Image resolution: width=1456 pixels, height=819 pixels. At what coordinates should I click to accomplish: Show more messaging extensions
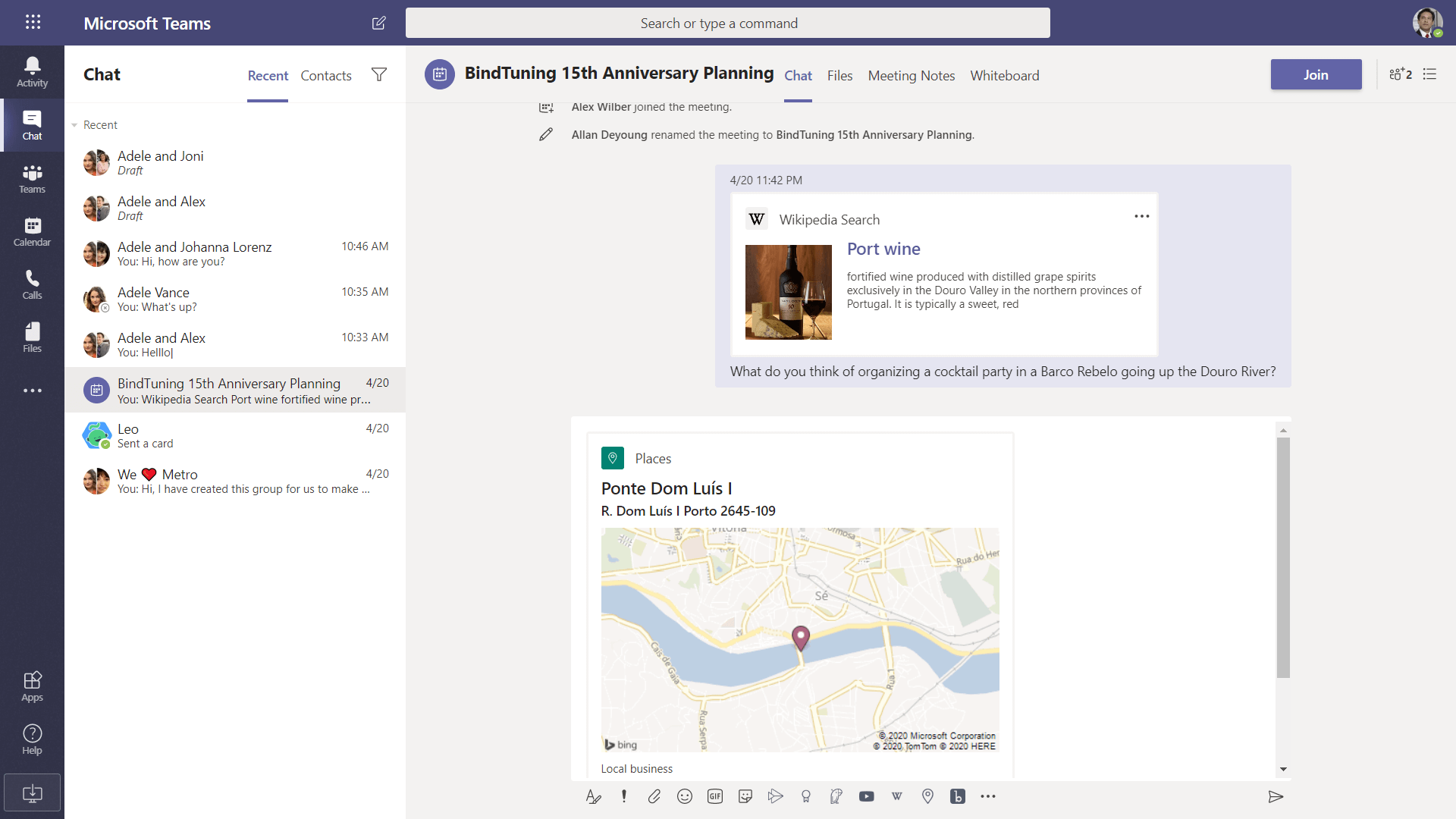pos(988,796)
